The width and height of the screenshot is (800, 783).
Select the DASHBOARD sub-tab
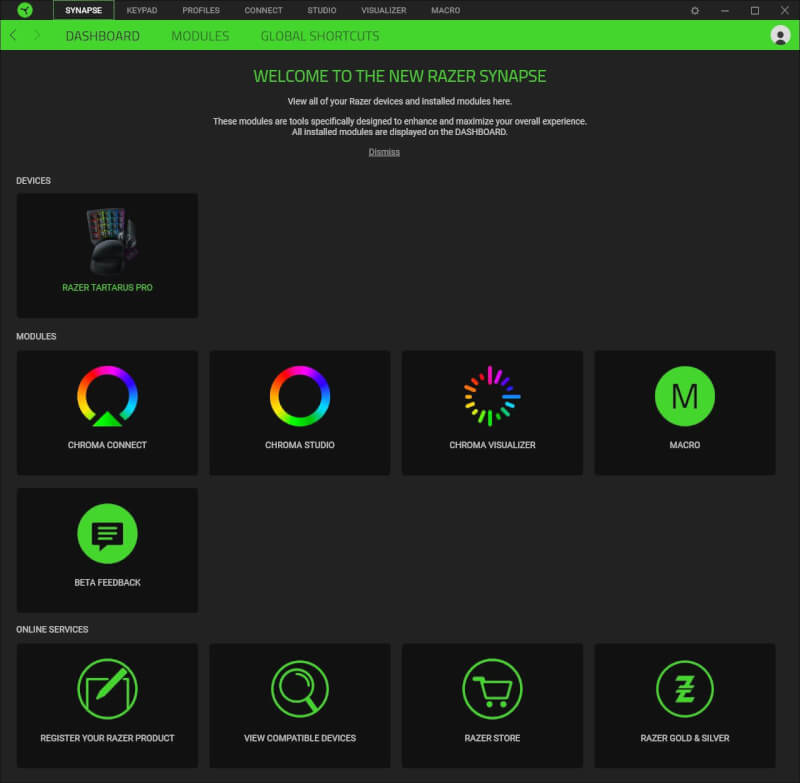pos(103,36)
